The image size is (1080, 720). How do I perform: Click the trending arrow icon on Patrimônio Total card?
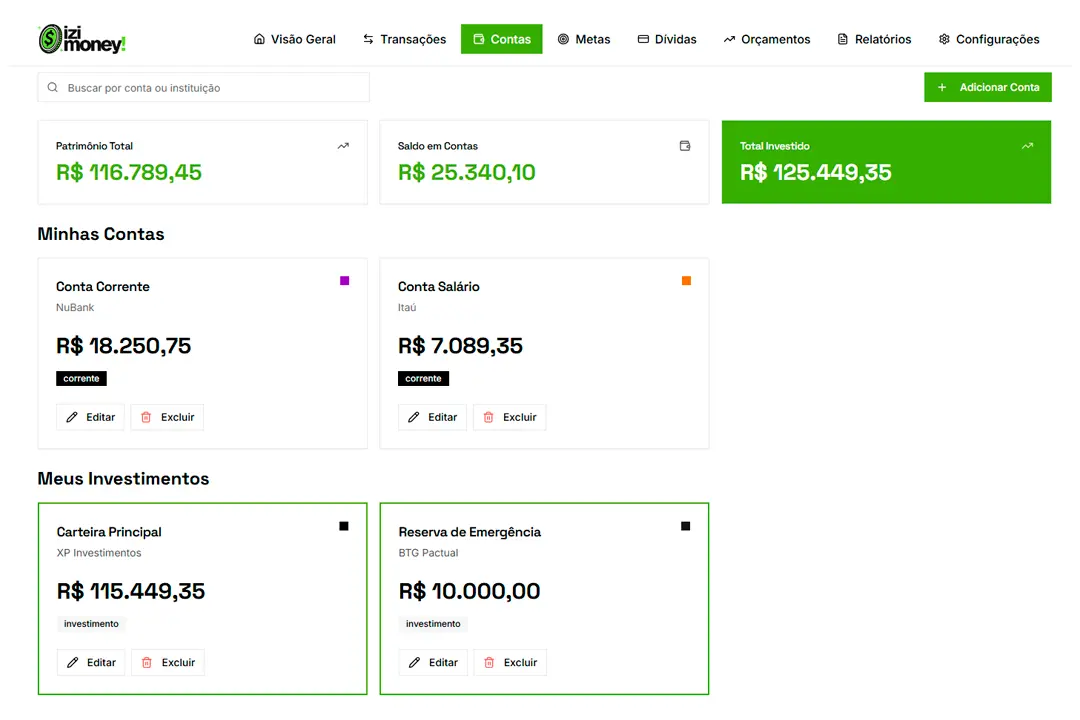click(x=342, y=146)
